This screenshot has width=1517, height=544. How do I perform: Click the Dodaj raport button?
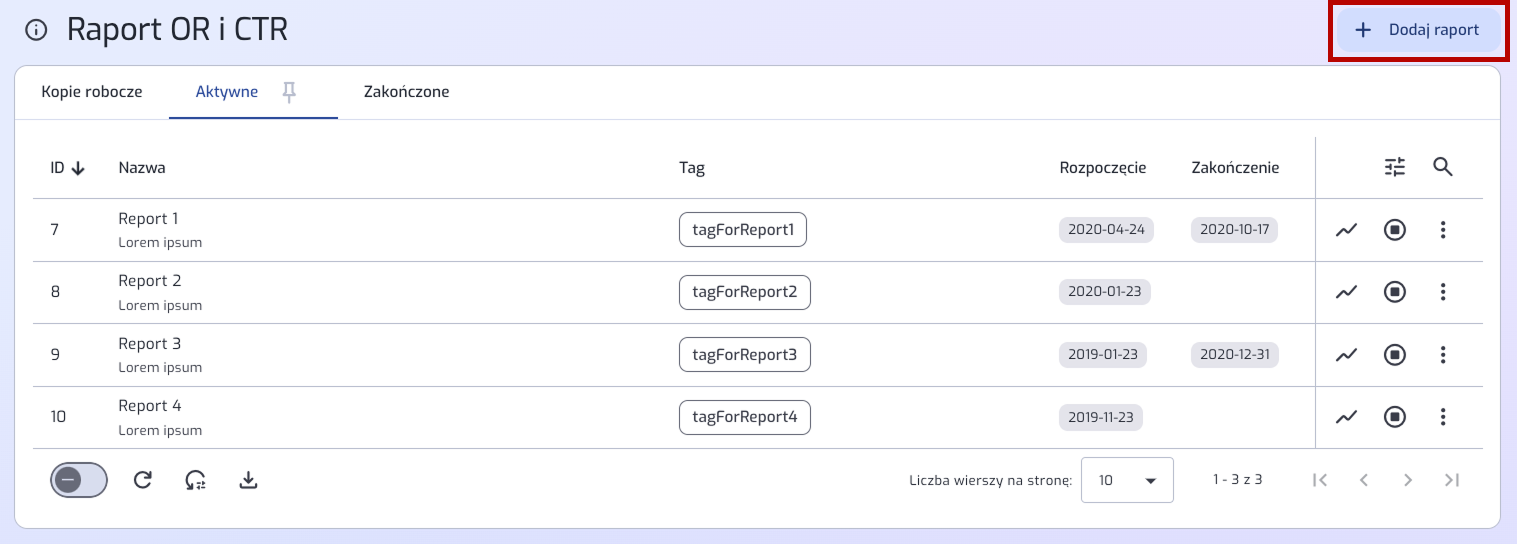point(1419,30)
